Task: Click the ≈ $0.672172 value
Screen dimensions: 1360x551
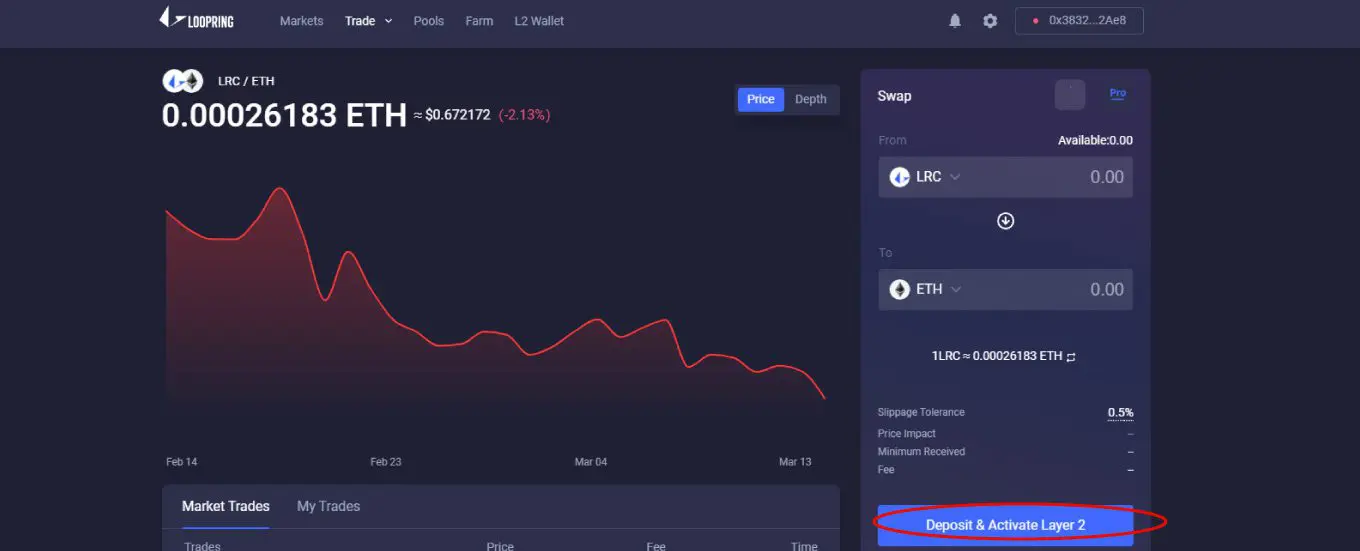Action: tap(452, 115)
